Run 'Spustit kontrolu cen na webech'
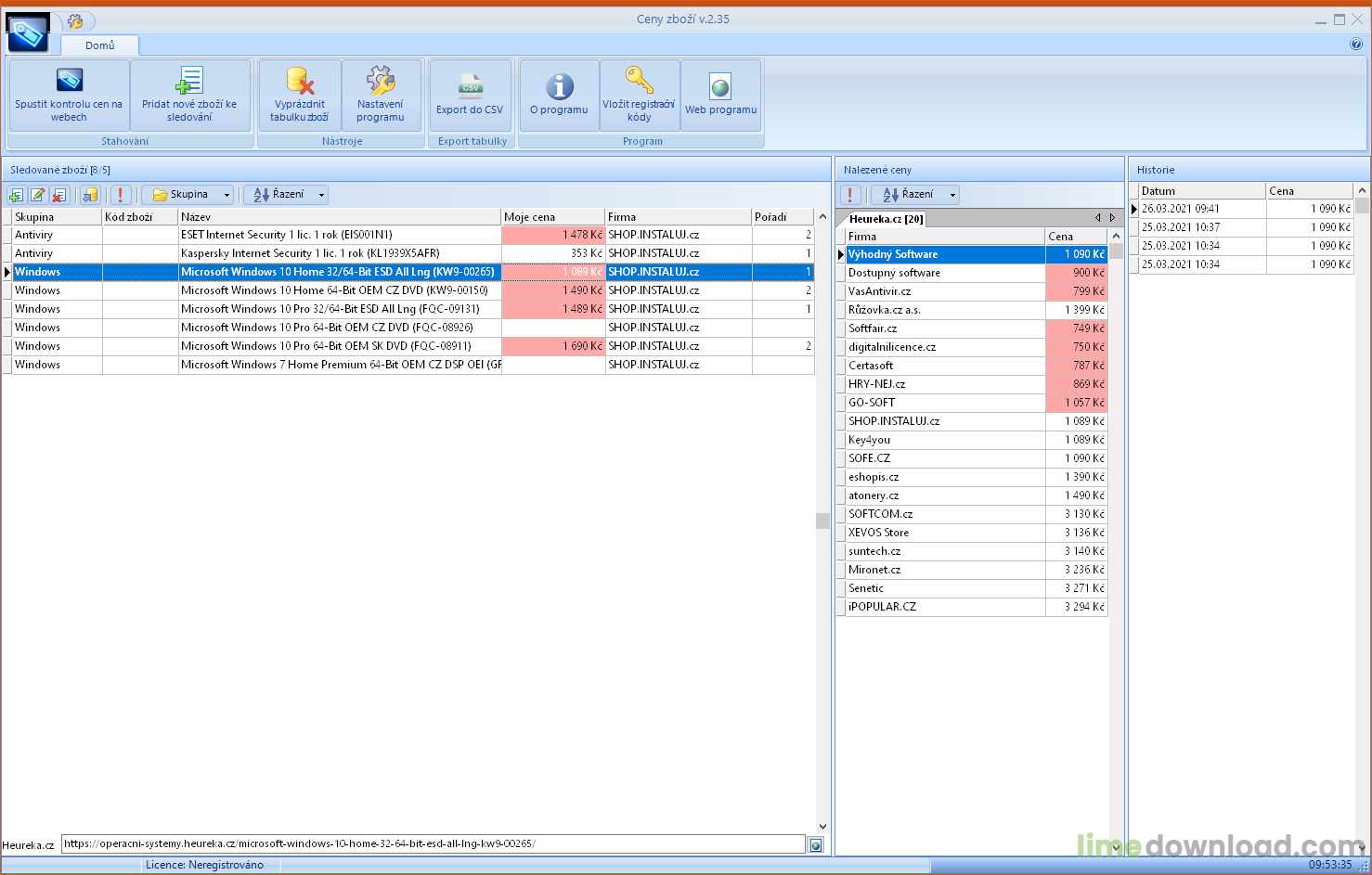The image size is (1372, 875). pyautogui.click(x=69, y=96)
